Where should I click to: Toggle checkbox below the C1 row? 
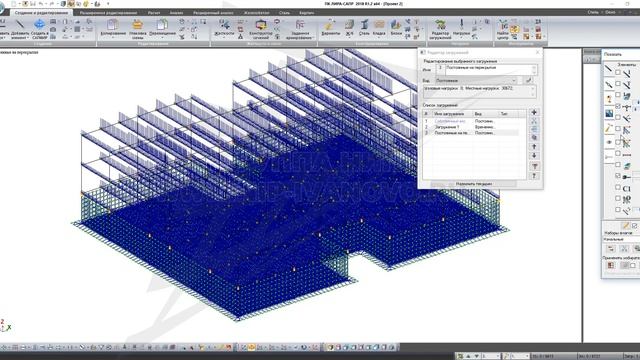pyautogui.click(x=618, y=198)
